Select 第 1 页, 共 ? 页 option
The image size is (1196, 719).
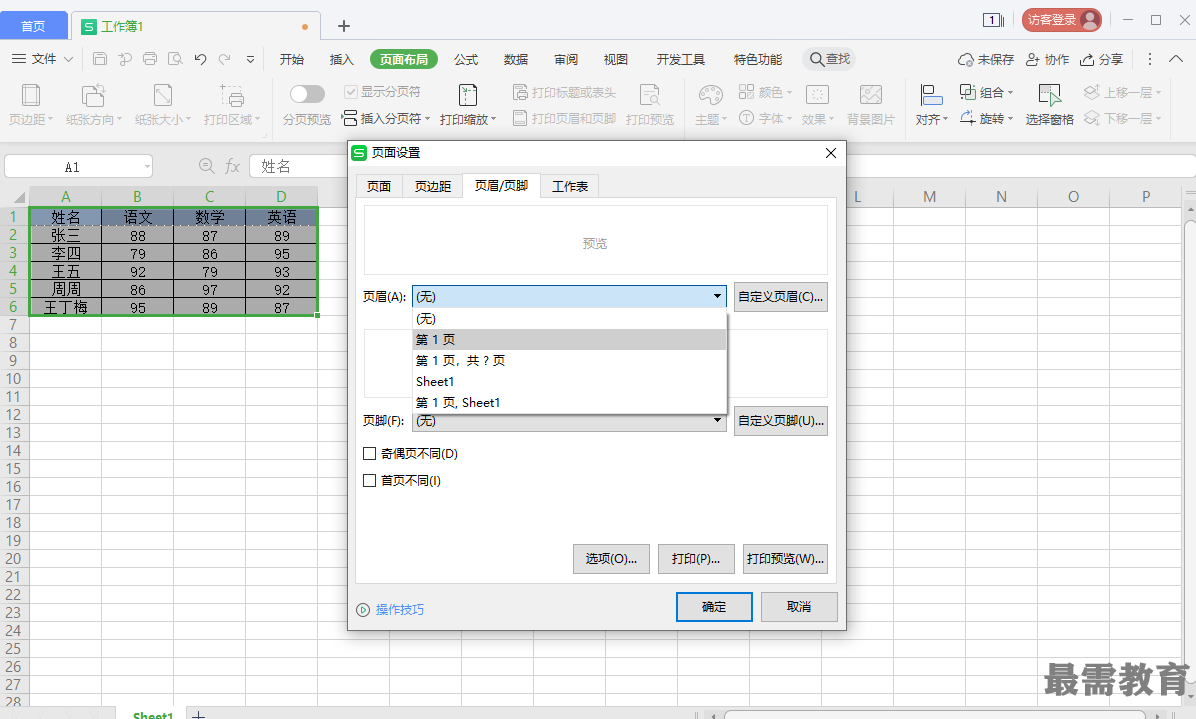570,361
